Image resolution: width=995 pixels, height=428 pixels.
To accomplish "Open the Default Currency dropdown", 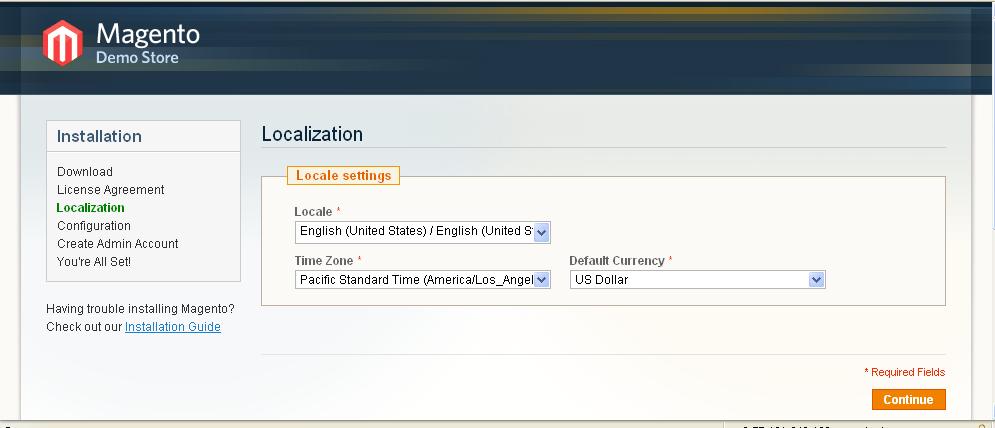I will pos(697,279).
